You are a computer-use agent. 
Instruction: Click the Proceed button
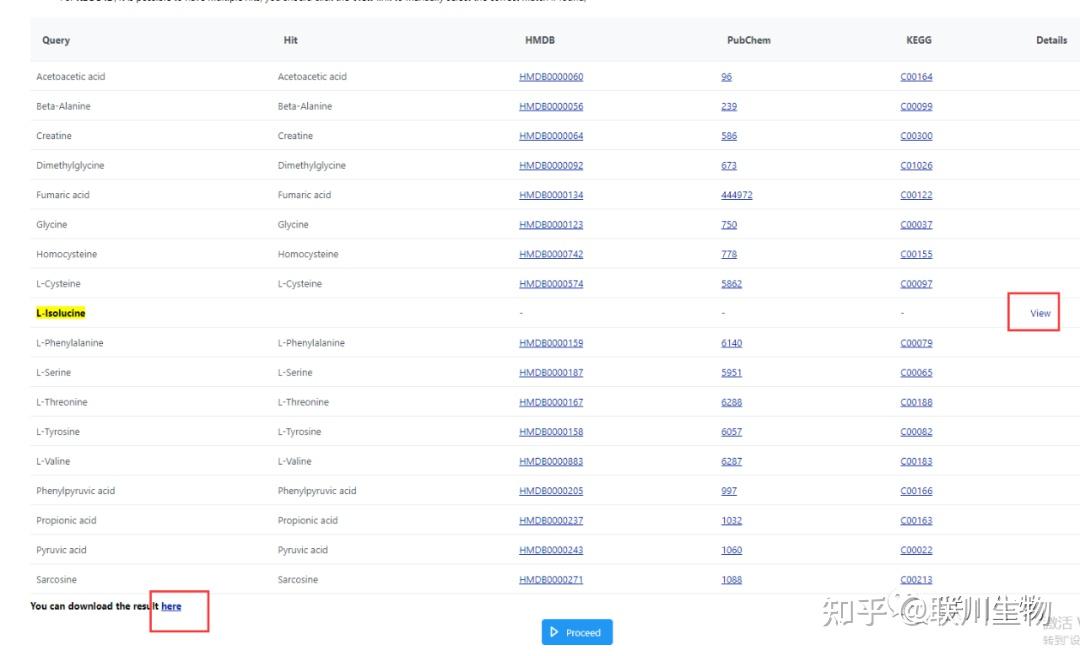tap(577, 632)
